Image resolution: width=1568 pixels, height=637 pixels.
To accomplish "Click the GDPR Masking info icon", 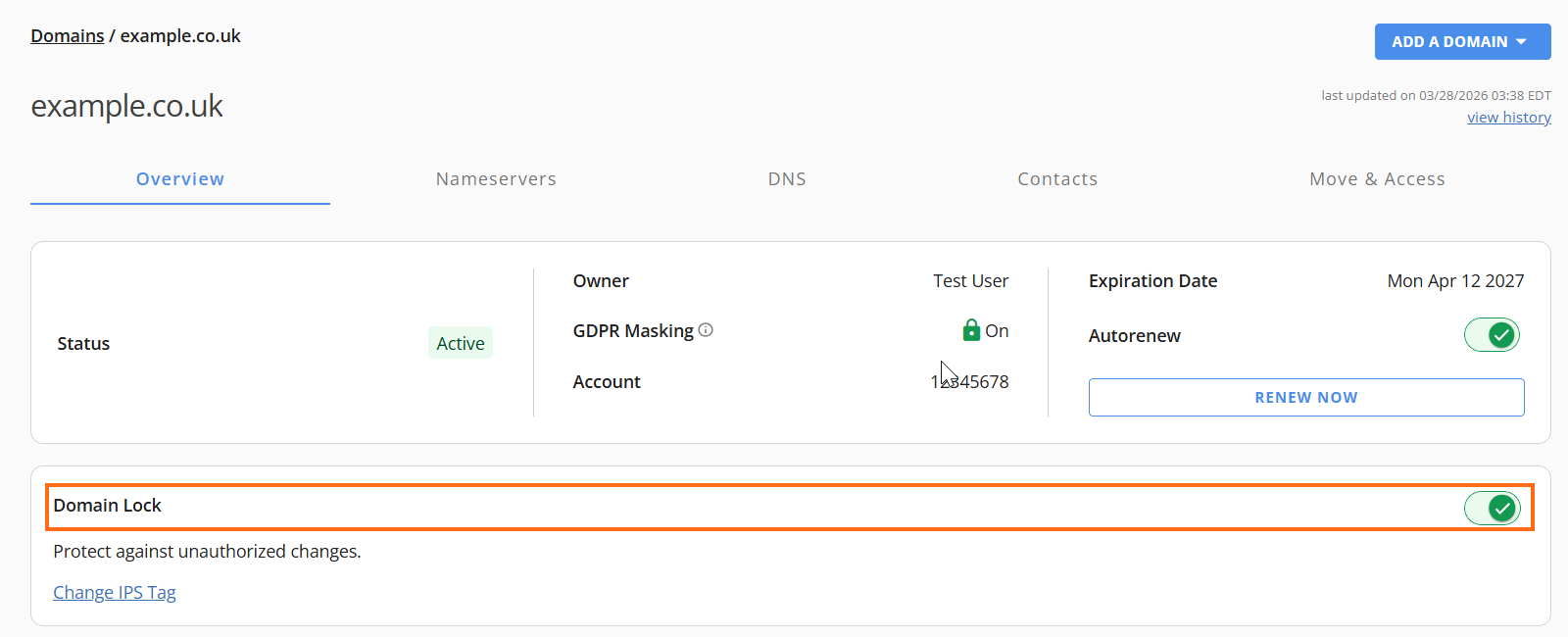I will pos(706,330).
